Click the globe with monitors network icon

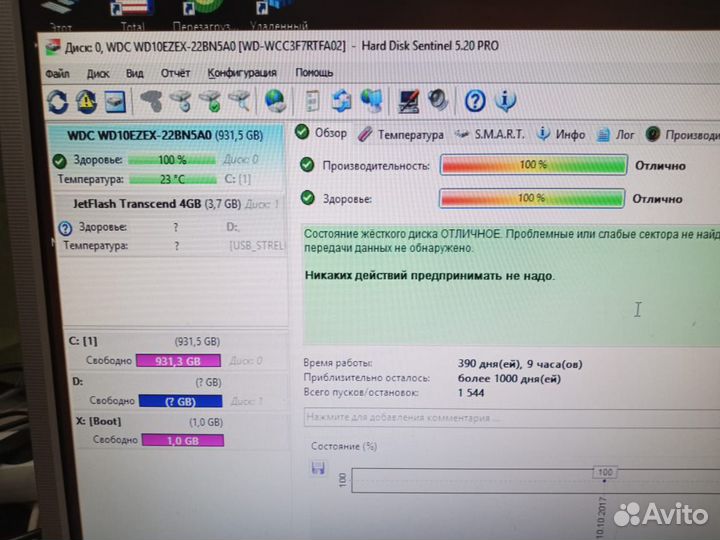tap(371, 101)
